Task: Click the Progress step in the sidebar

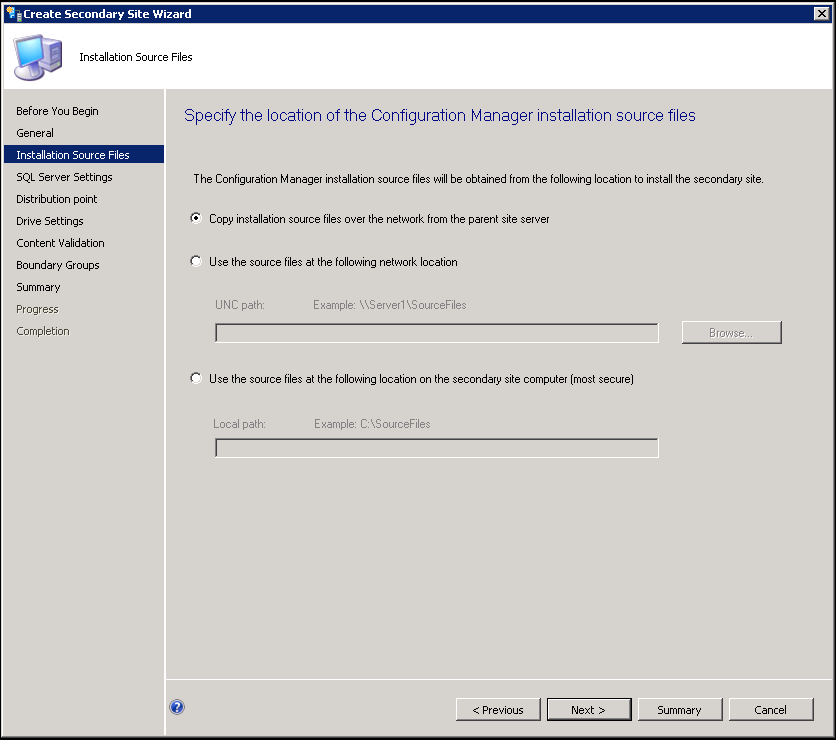Action: click(x=37, y=309)
